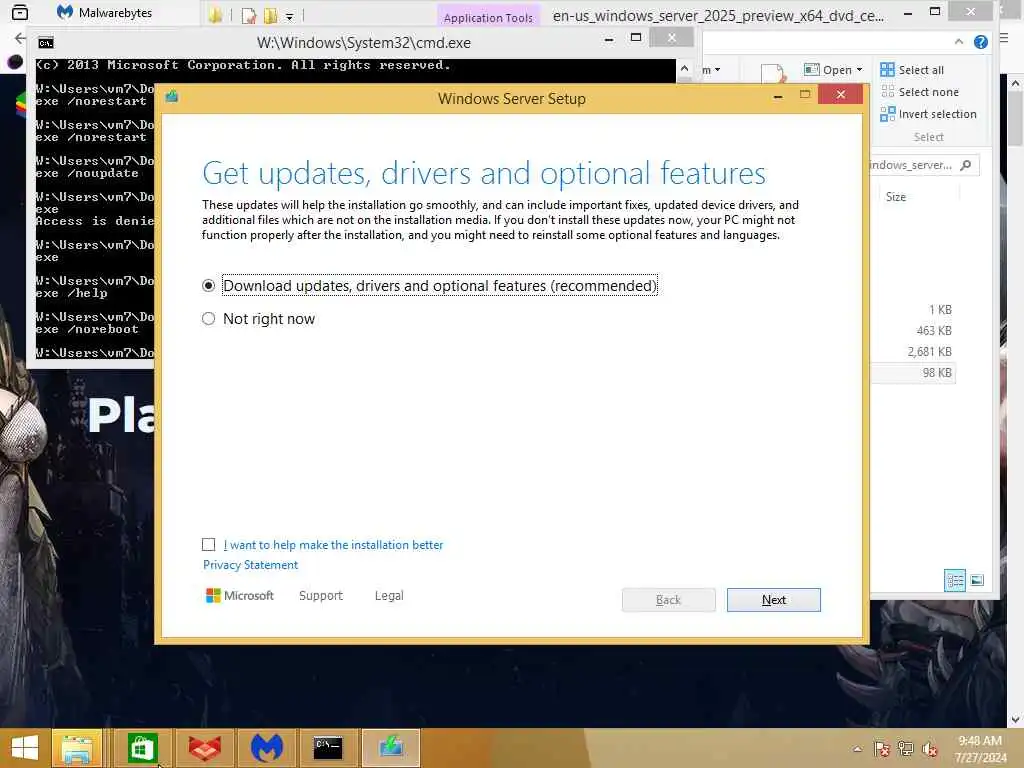Open the Windows Store taskbar icon

142,748
